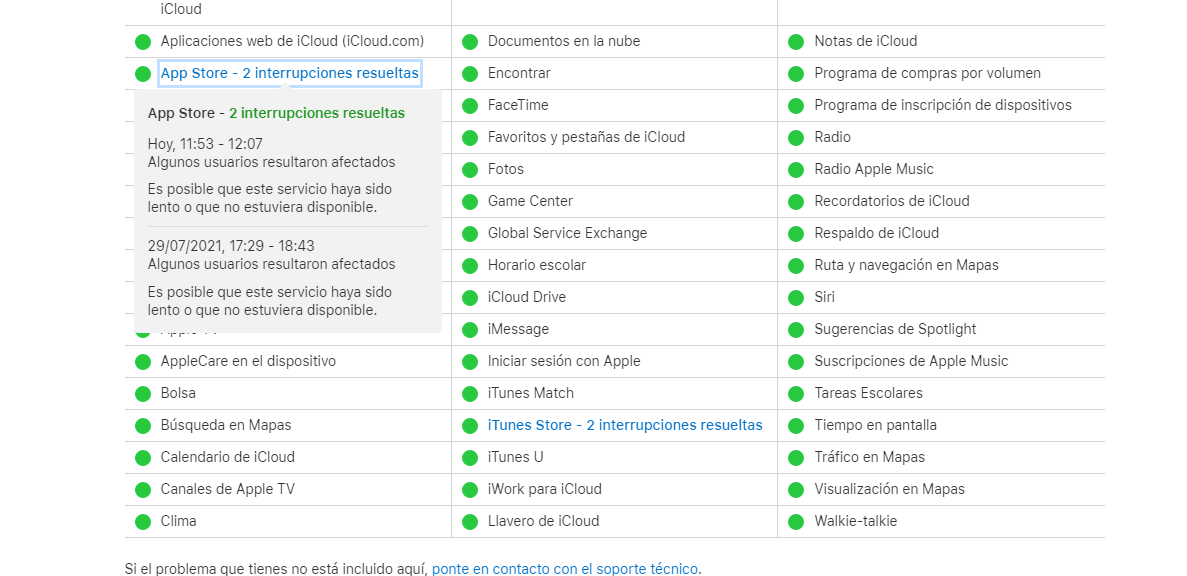Select the FaceTime service name
1187x576 pixels.
[x=518, y=105]
